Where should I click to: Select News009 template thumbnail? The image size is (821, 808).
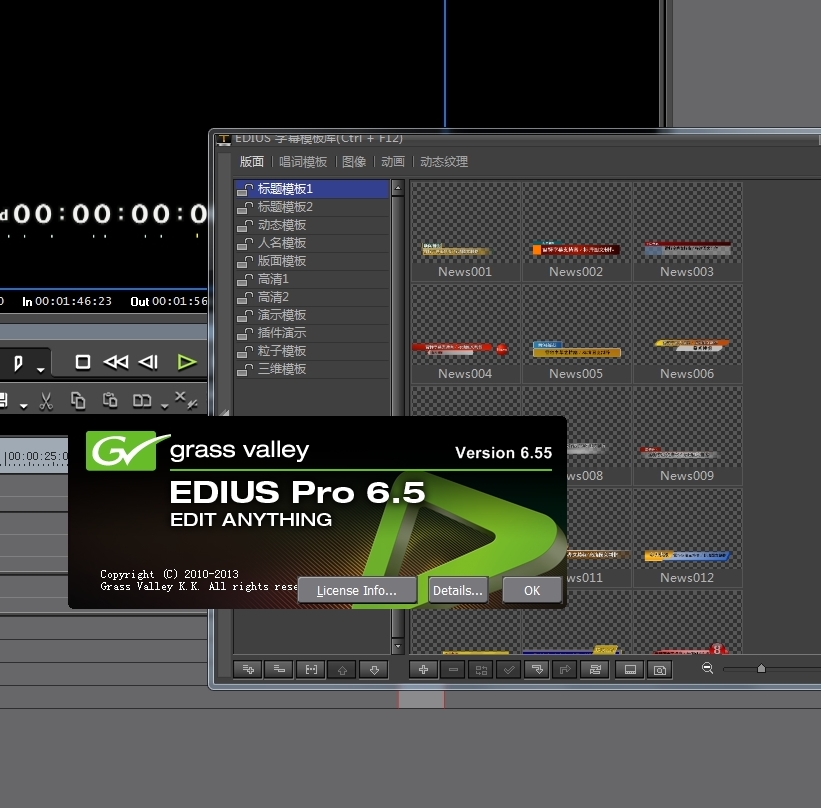point(687,436)
